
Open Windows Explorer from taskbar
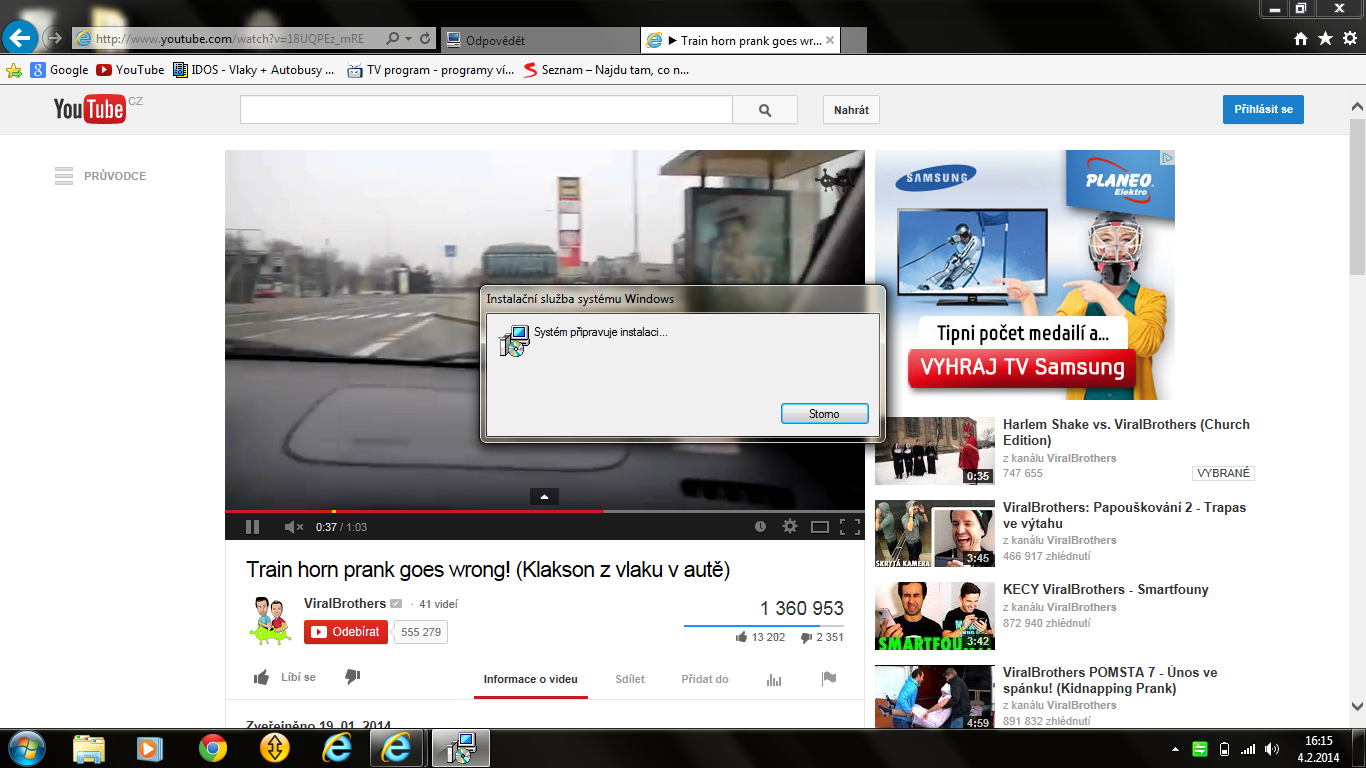click(x=89, y=748)
